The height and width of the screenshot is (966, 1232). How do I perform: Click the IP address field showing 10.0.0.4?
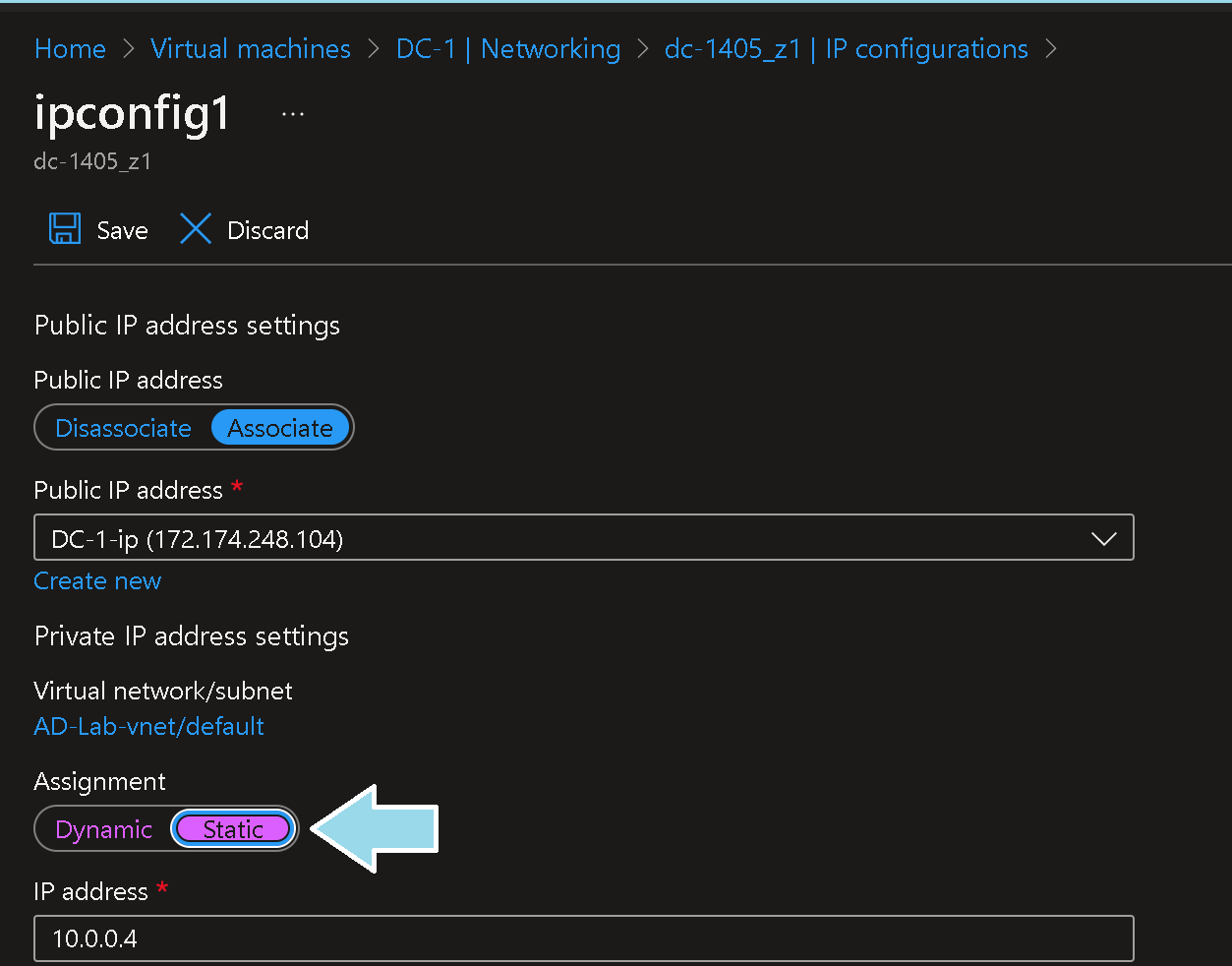click(584, 938)
